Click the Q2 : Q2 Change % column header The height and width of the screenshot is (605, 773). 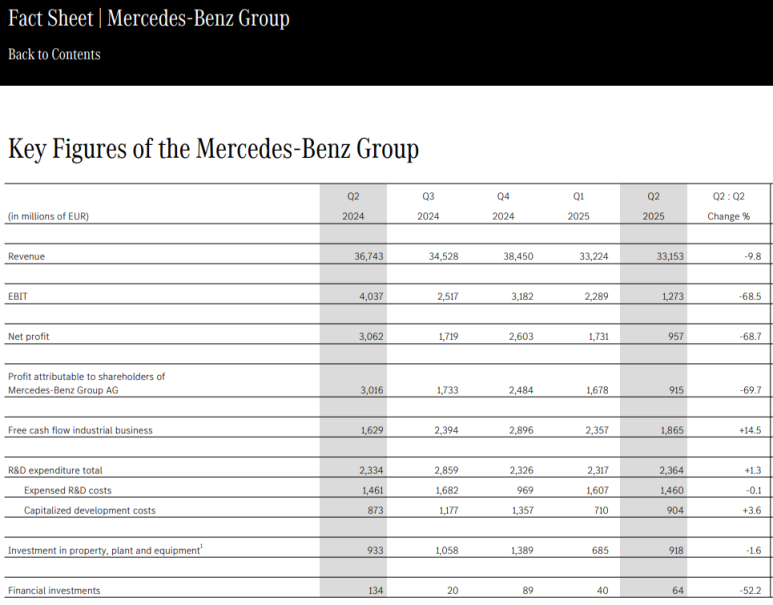coord(729,206)
